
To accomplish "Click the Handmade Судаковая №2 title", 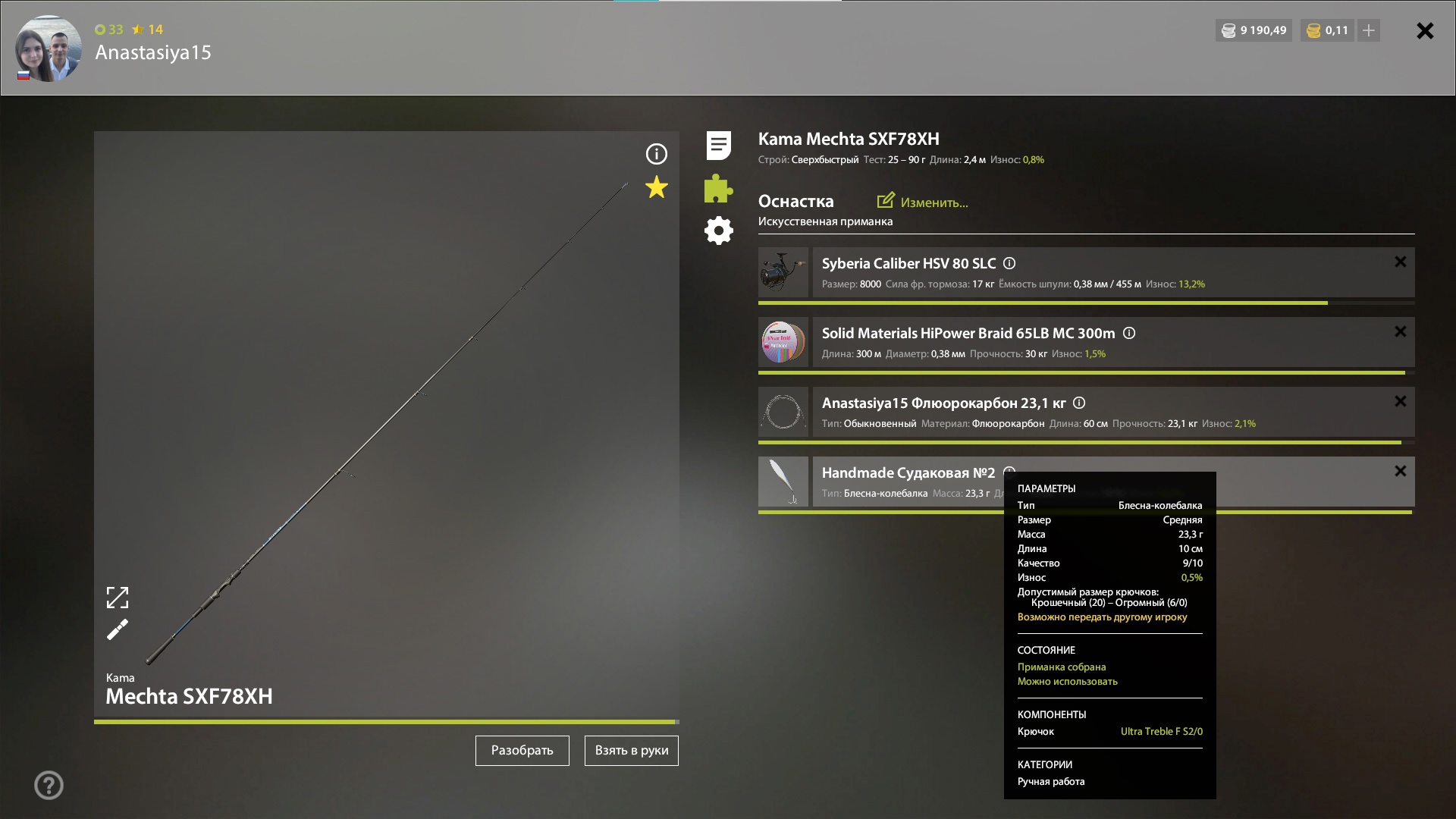I will tap(908, 472).
